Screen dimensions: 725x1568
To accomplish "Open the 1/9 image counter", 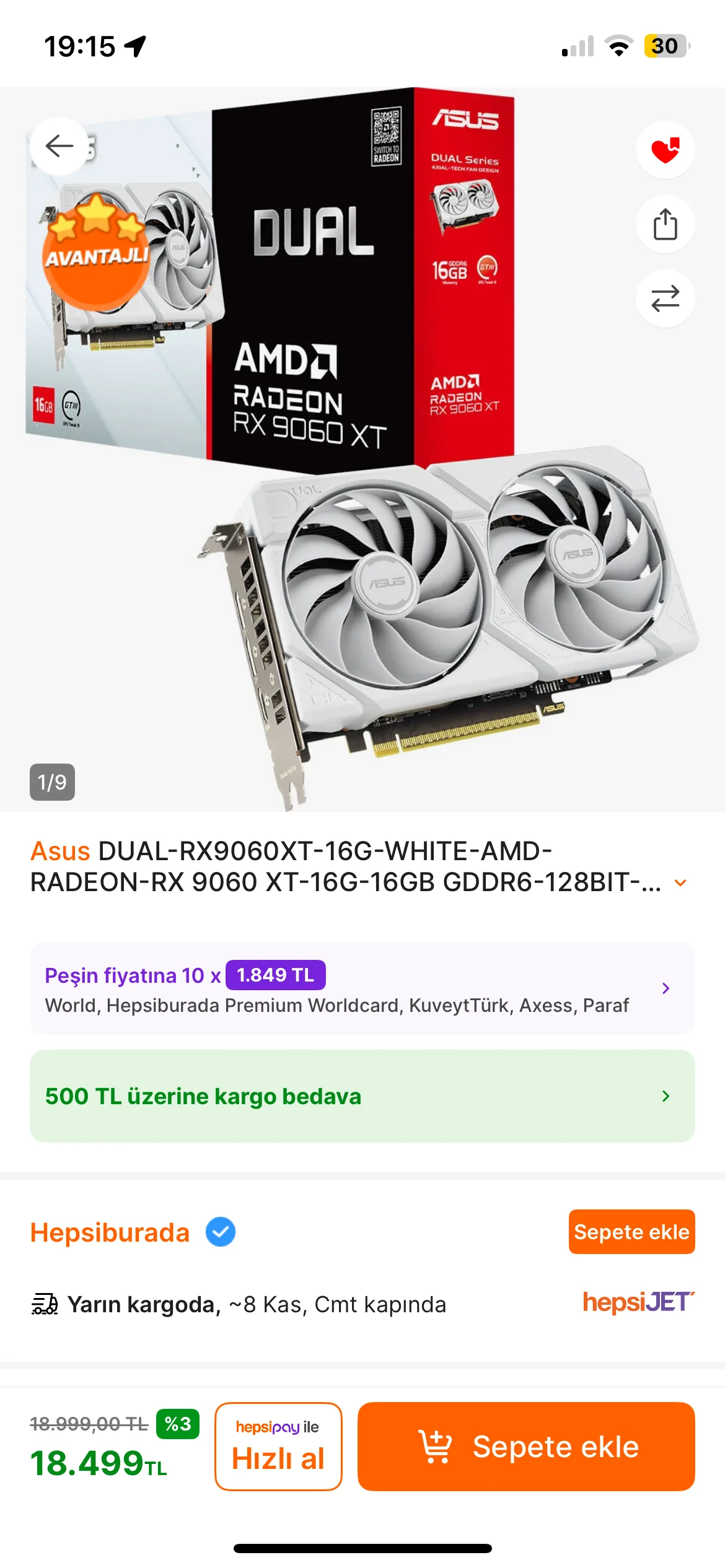I will 52,782.
